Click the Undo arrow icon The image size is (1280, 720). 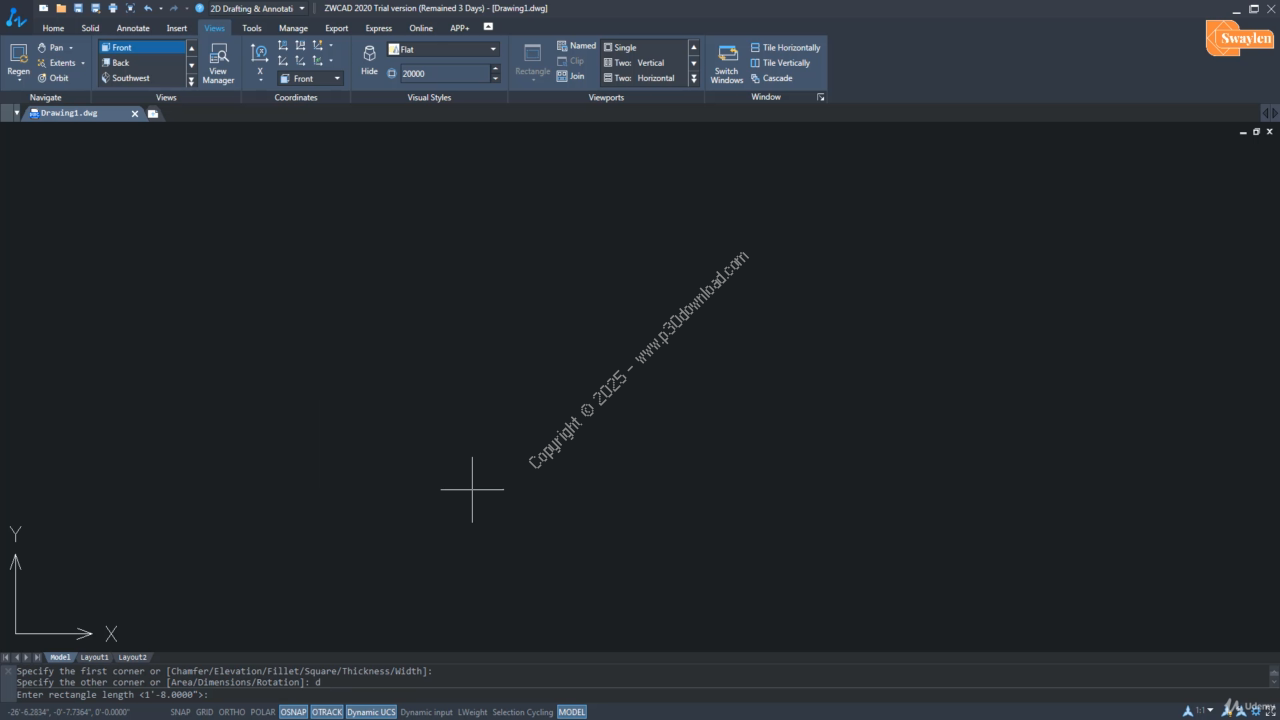(148, 8)
